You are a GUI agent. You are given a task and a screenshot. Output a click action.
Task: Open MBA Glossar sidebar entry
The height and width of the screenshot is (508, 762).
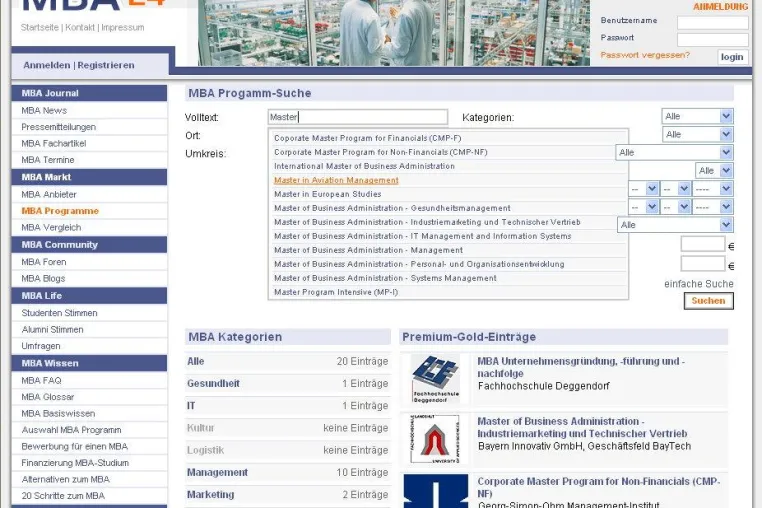[x=48, y=397]
